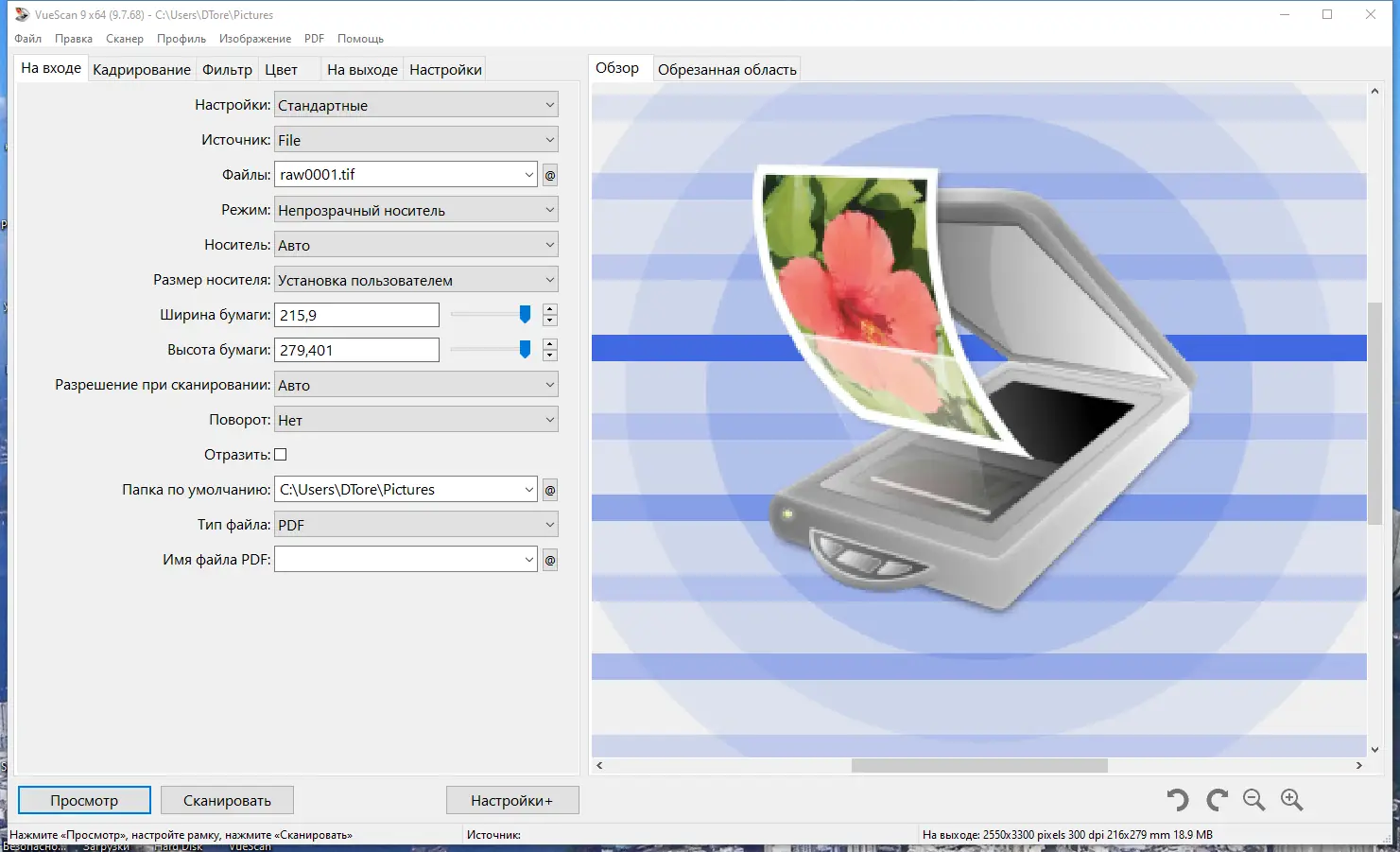
Task: Click the preview scroll left arrow
Action: pyautogui.click(x=599, y=765)
